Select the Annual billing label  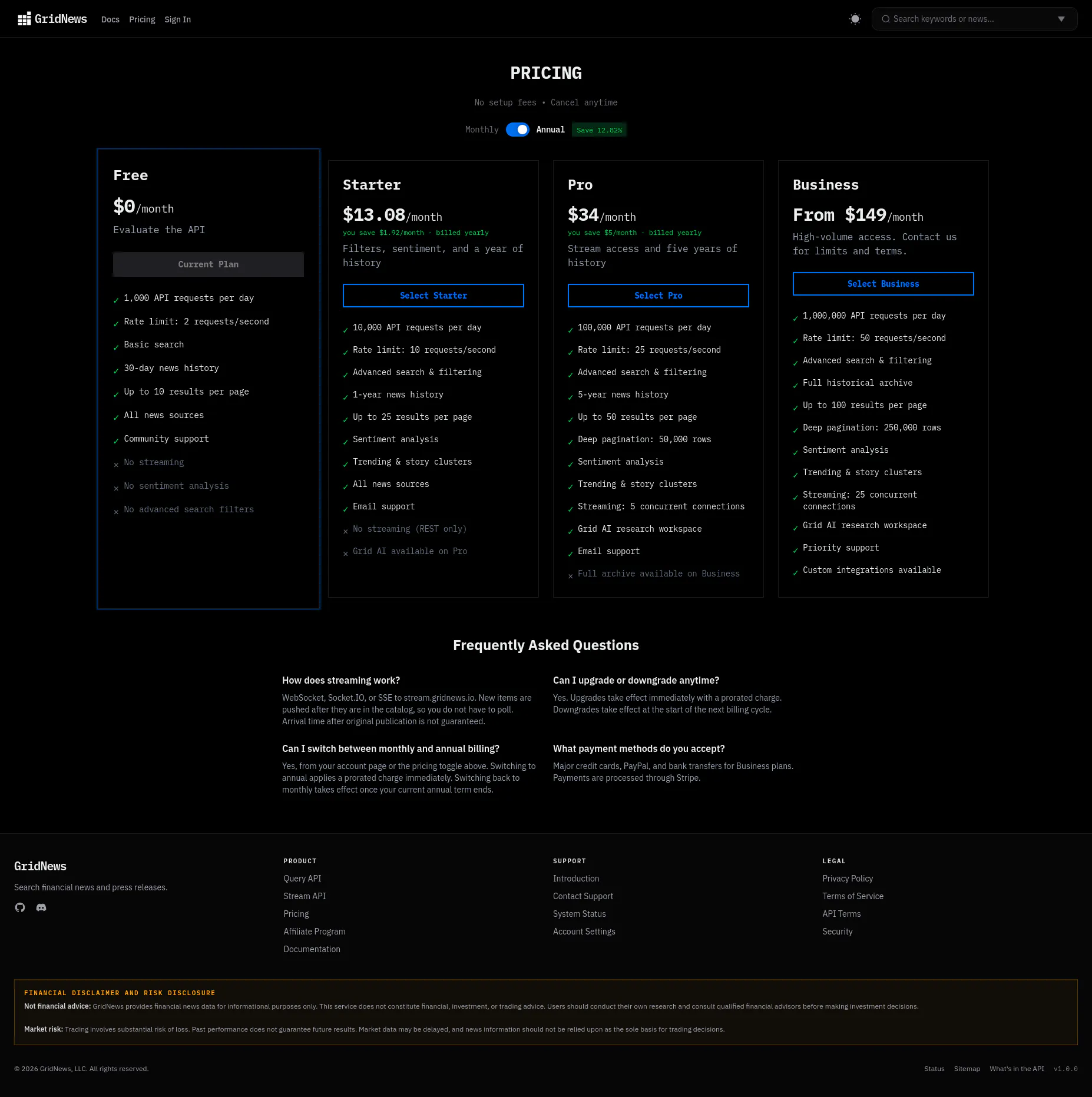point(550,130)
